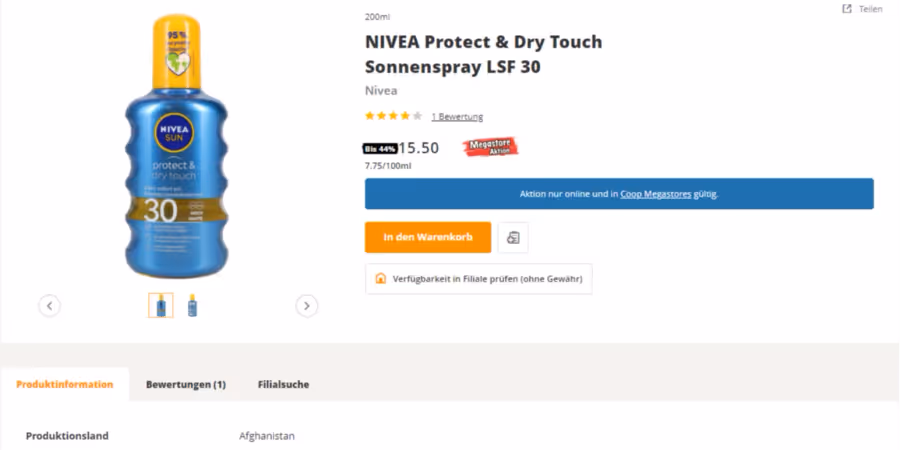Screen dimensions: 900x450
Task: Click the store icon for Filiale availability
Action: (380, 279)
